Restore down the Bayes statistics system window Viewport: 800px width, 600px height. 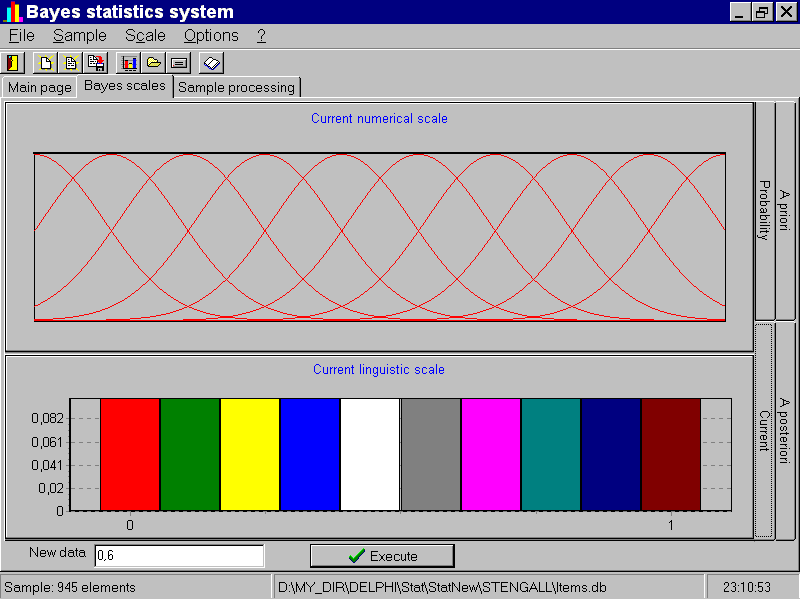(x=762, y=12)
